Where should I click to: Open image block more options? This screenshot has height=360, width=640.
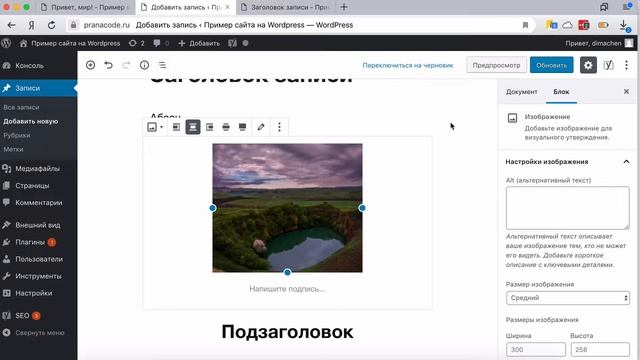pyautogui.click(x=279, y=127)
